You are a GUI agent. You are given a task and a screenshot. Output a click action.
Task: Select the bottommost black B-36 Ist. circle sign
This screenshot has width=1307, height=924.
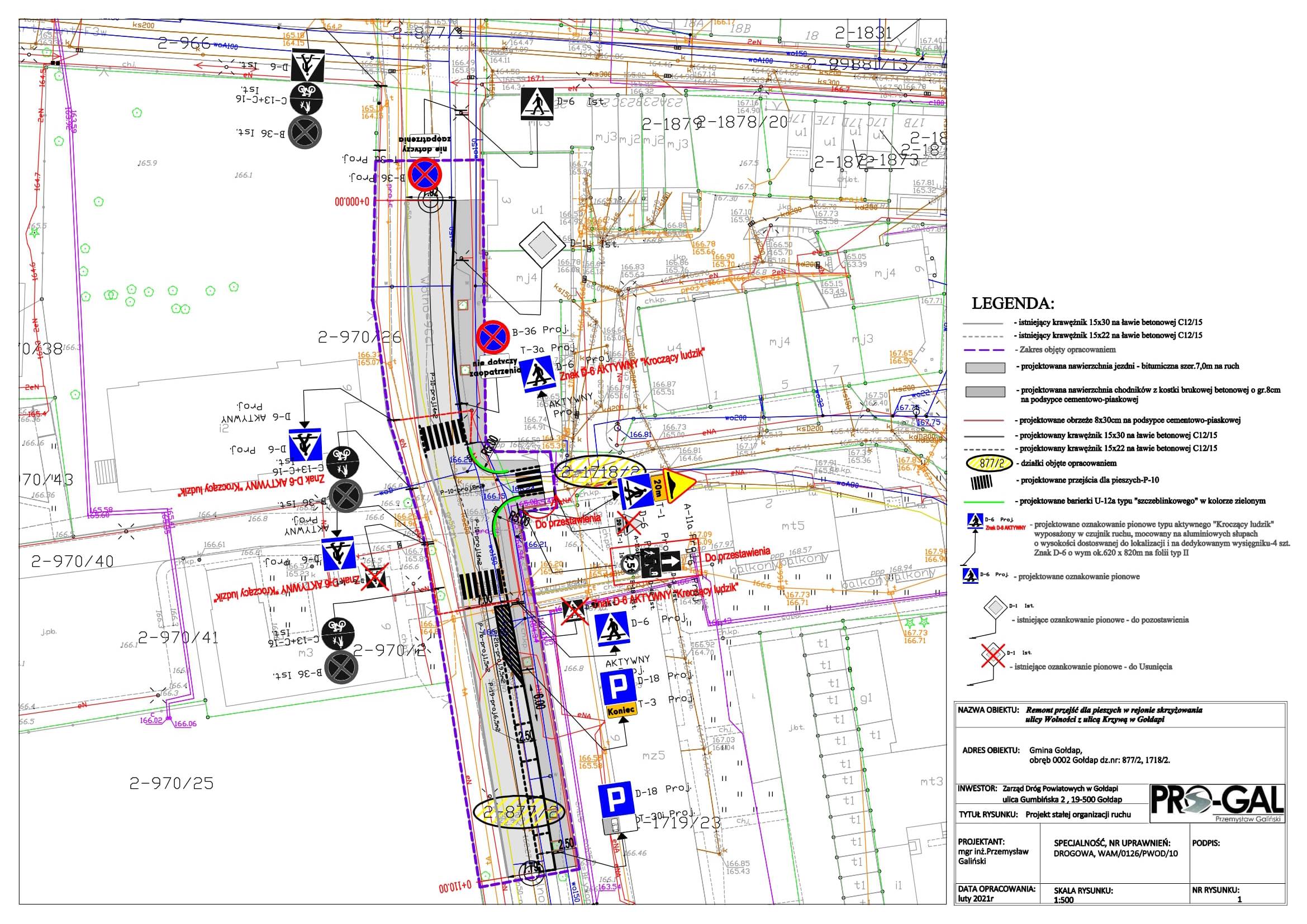341,668
